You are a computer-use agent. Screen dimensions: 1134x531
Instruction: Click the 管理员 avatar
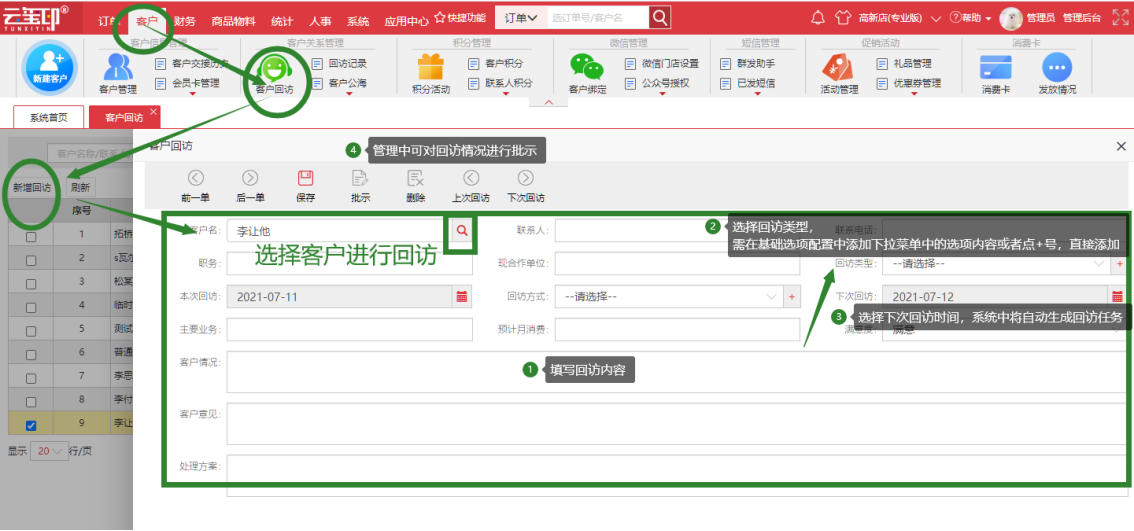[1010, 18]
